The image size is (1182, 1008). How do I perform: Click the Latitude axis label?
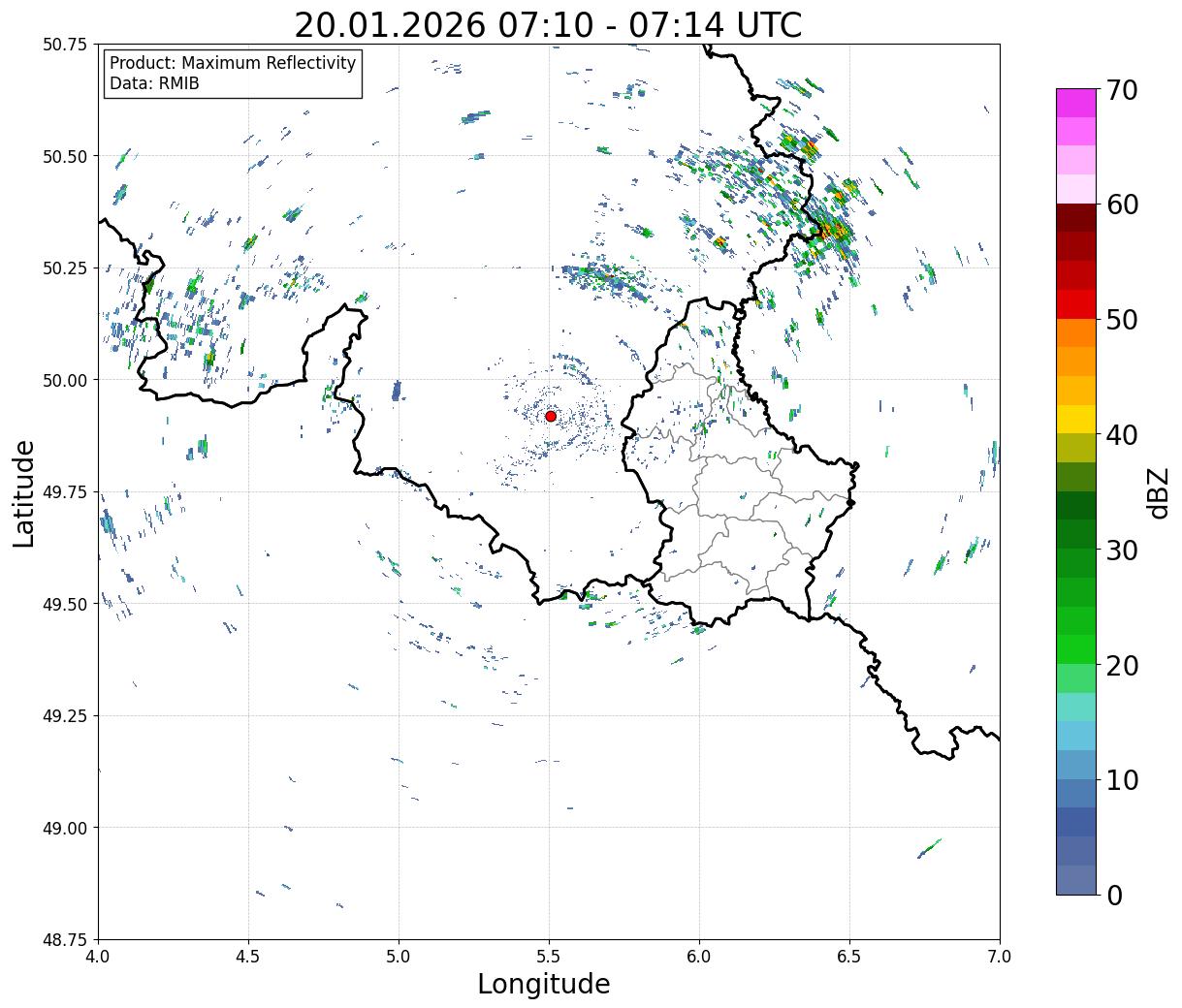24,493
